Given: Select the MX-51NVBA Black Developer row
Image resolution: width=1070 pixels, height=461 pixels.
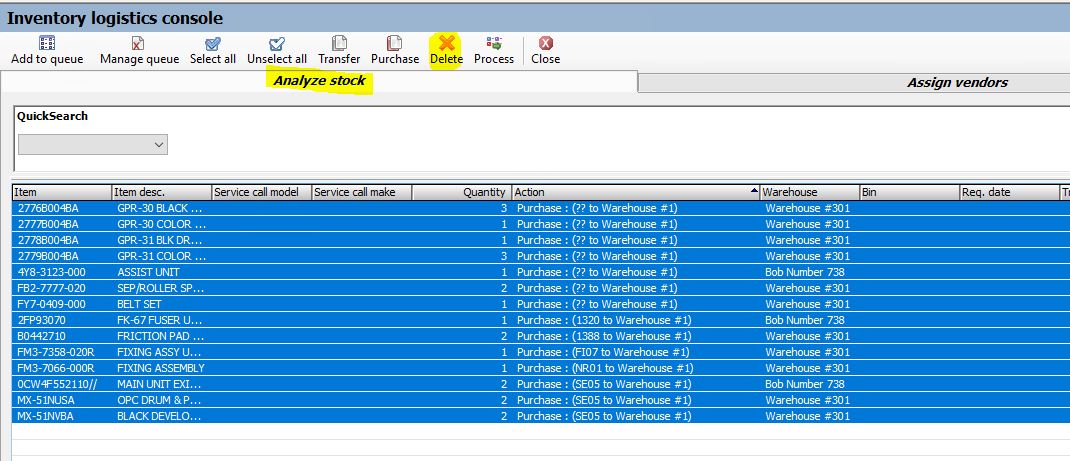Looking at the screenshot, I should [47, 416].
